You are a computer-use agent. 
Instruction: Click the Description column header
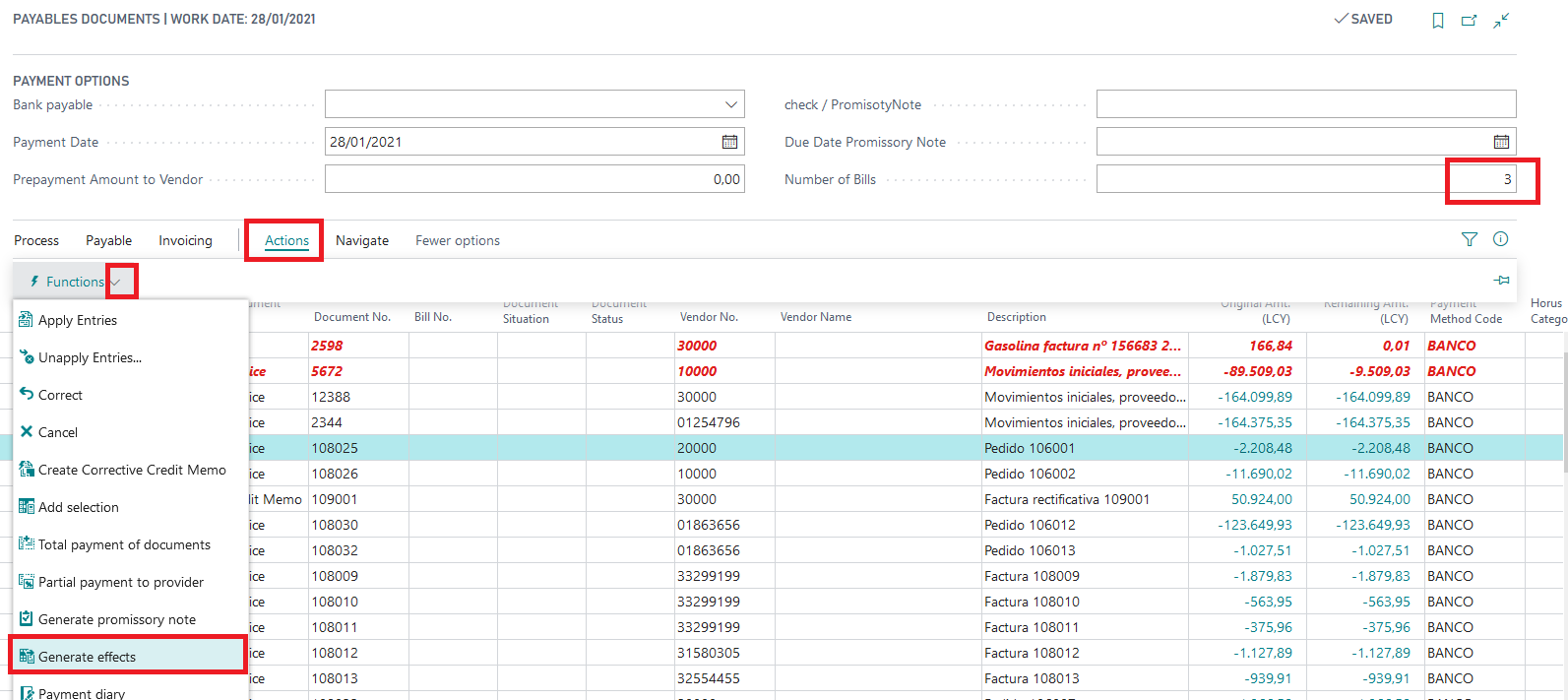(x=1017, y=317)
